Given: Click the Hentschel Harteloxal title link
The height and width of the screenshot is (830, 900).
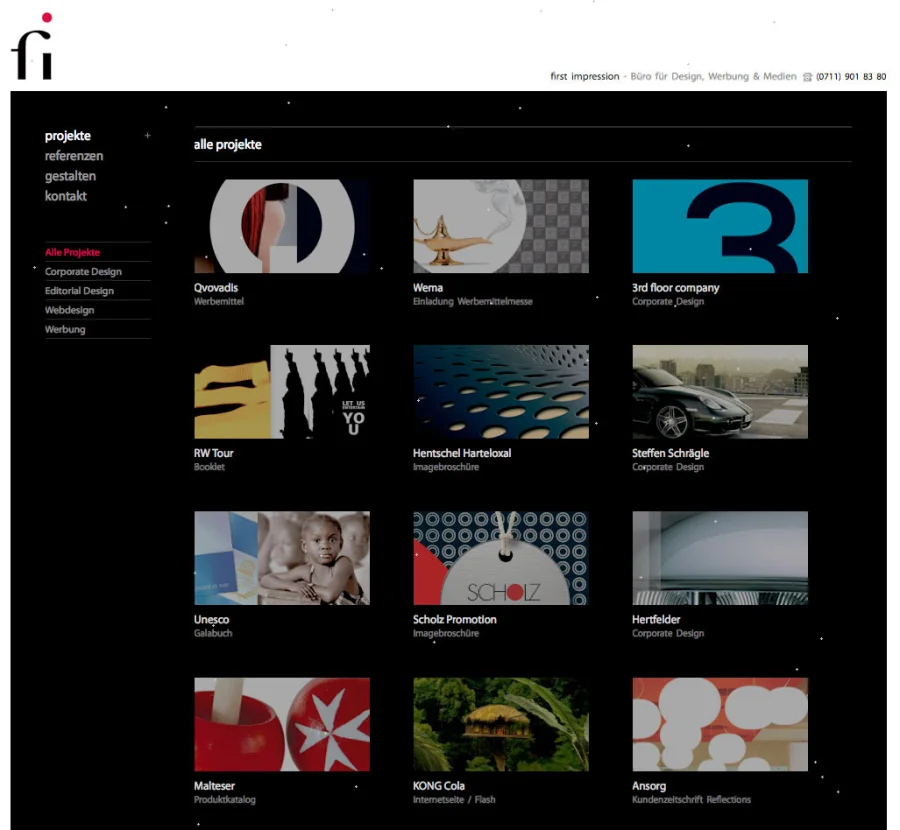Looking at the screenshot, I should tap(462, 453).
